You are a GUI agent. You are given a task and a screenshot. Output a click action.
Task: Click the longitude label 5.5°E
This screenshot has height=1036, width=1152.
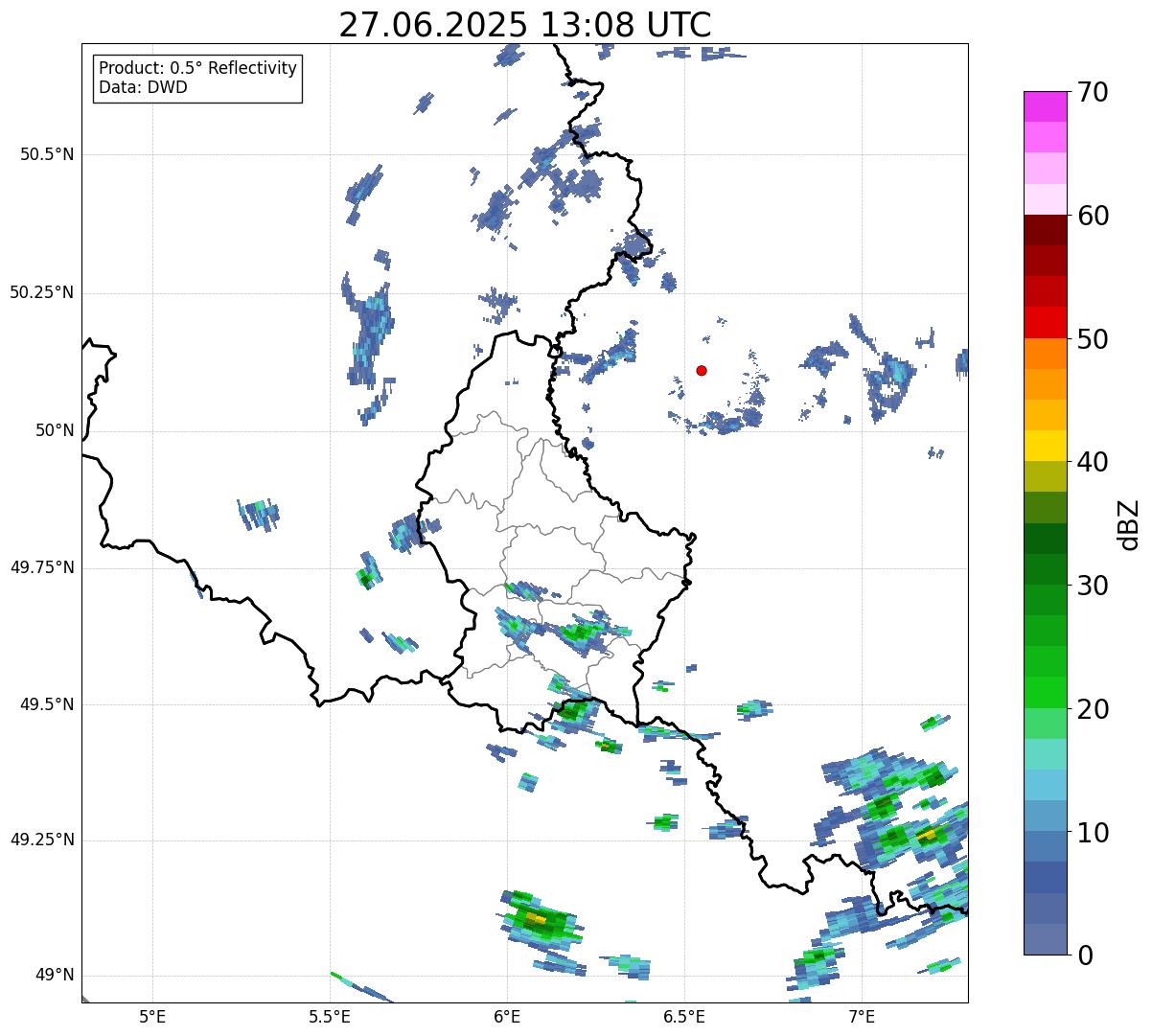(330, 1016)
